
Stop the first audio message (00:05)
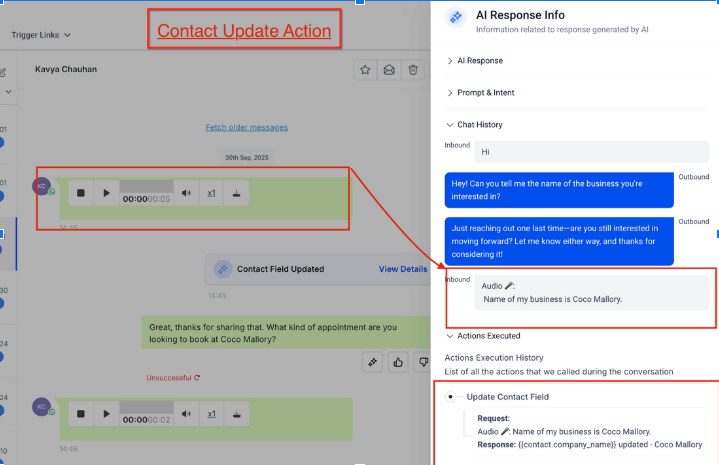(81, 193)
